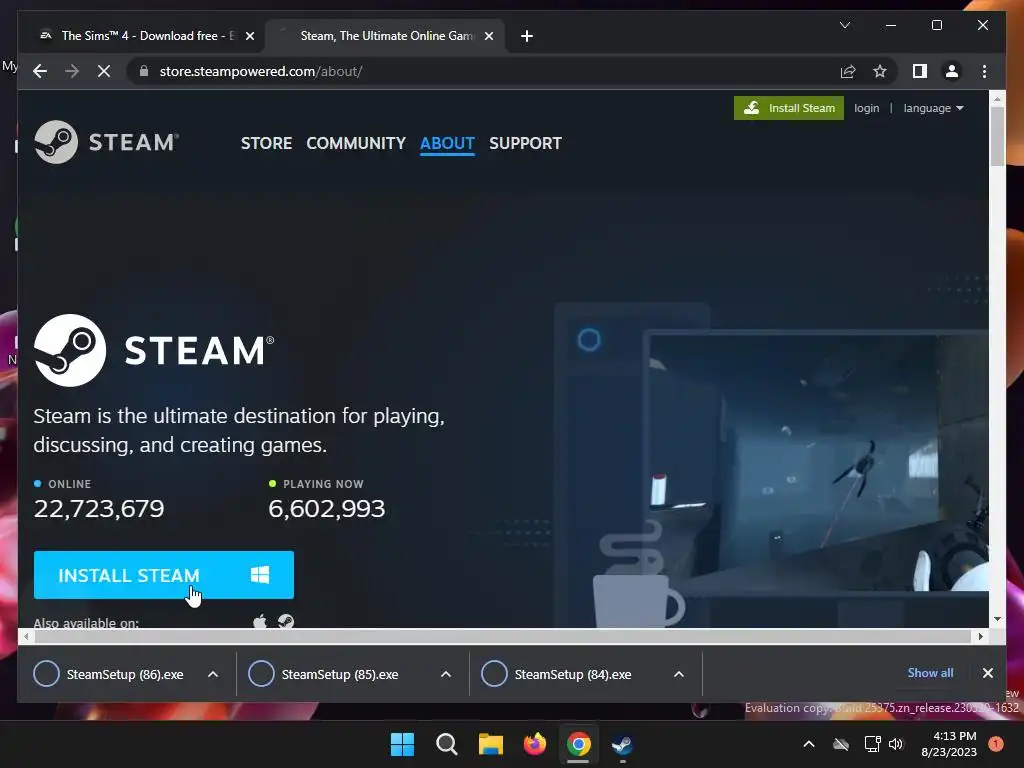Click the scroll down arrow
Image resolution: width=1024 pixels, height=768 pixels.
[997, 618]
